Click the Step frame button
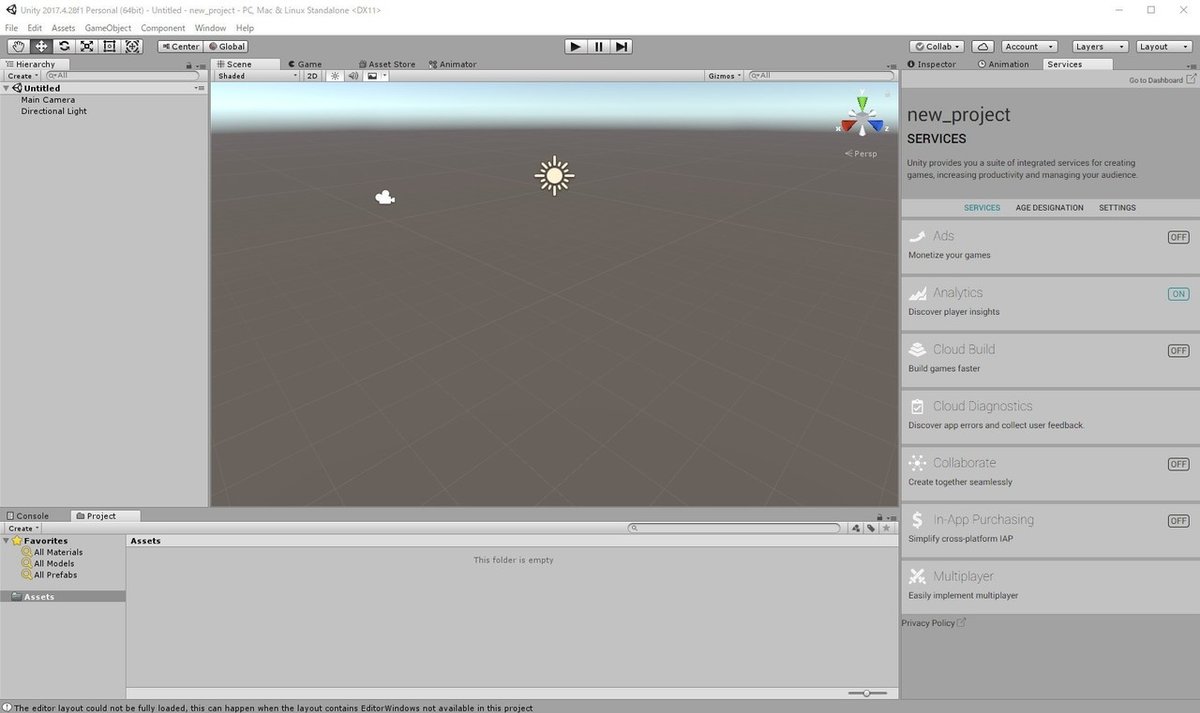 [621, 46]
